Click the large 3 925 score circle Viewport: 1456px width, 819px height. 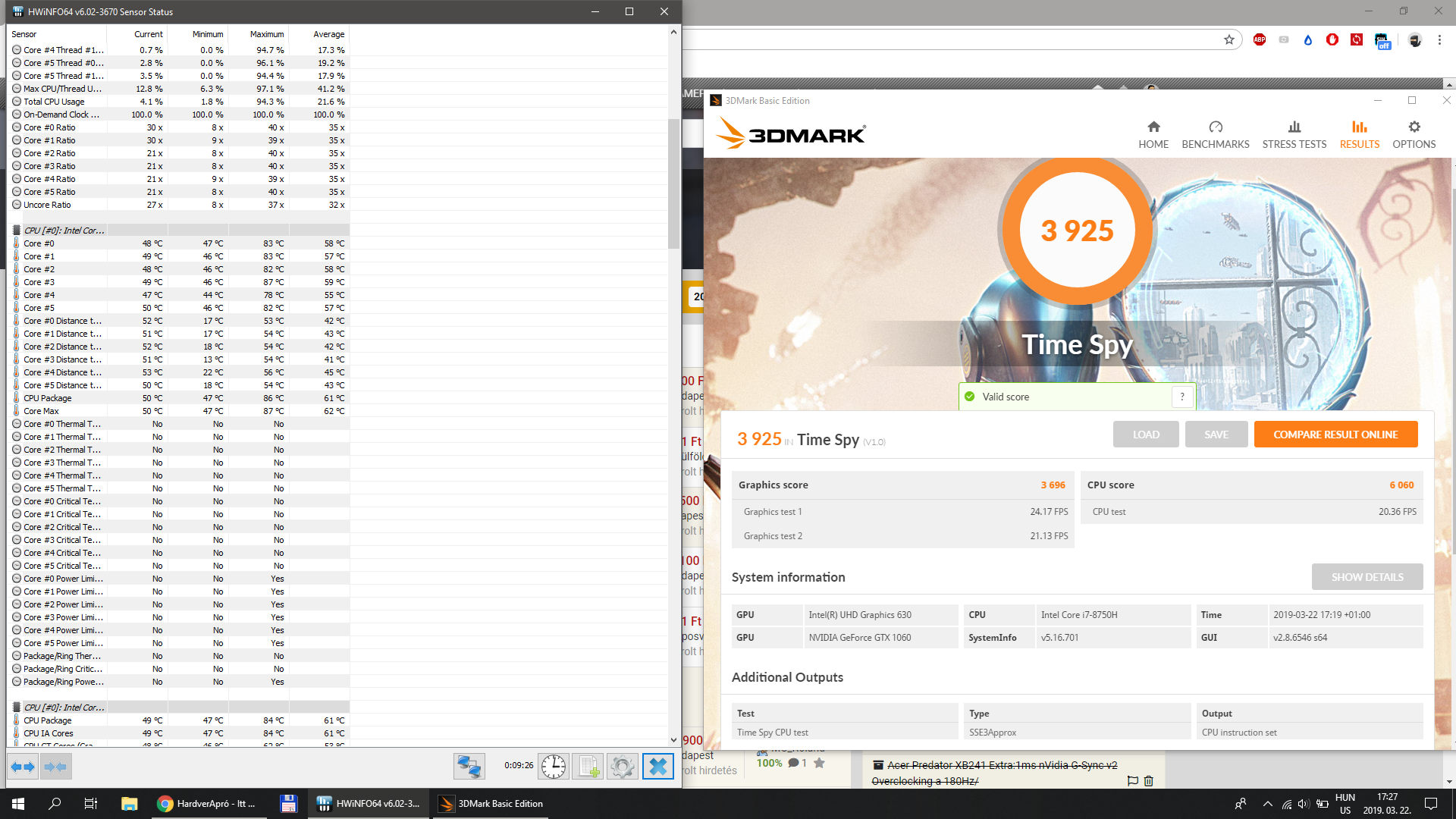coord(1077,231)
